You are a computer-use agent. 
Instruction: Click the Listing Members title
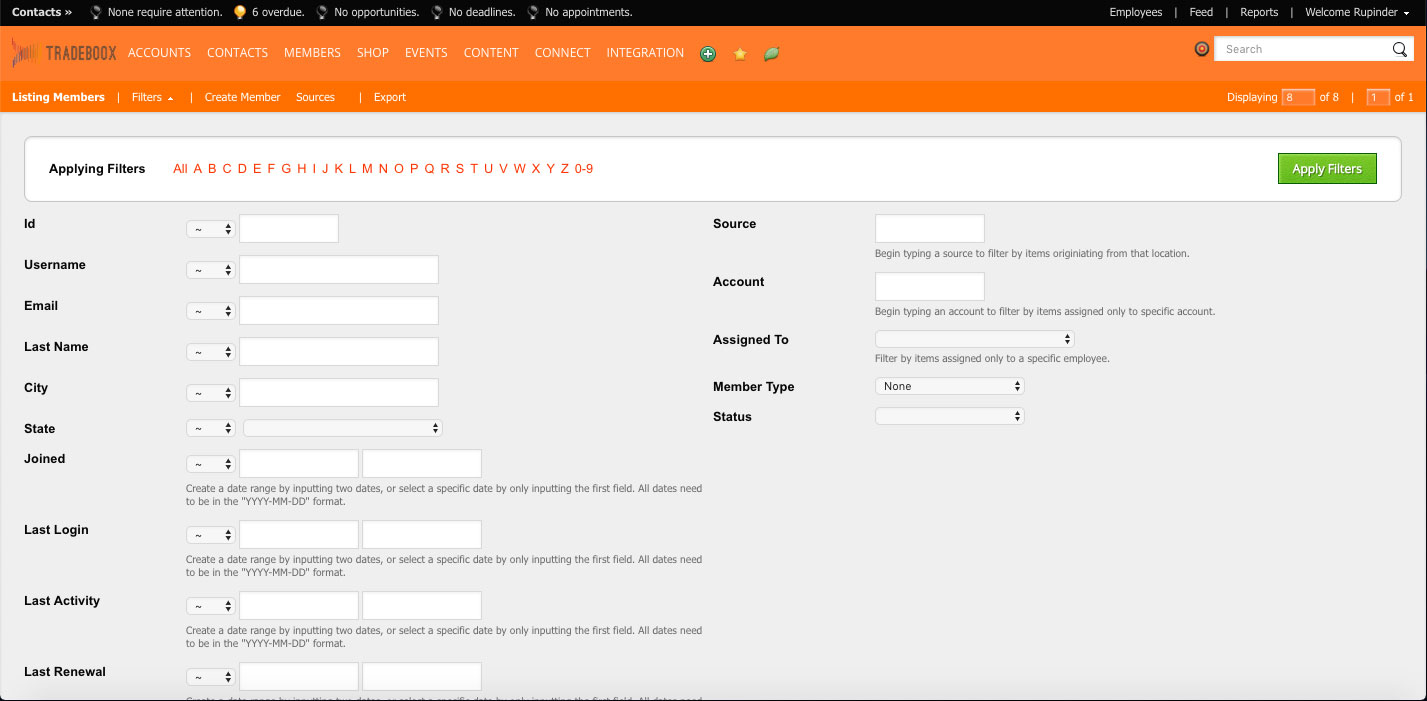coord(58,97)
